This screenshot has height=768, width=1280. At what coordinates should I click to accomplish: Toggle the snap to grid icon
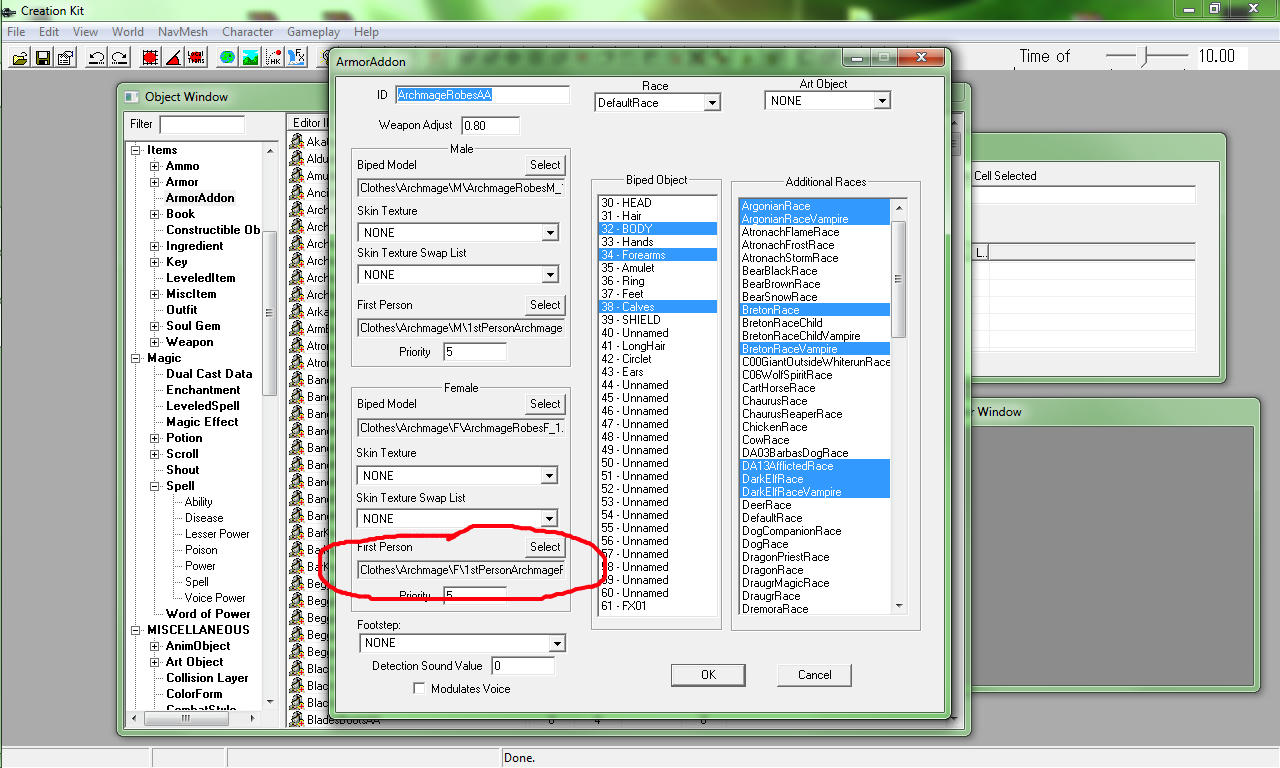click(150, 57)
